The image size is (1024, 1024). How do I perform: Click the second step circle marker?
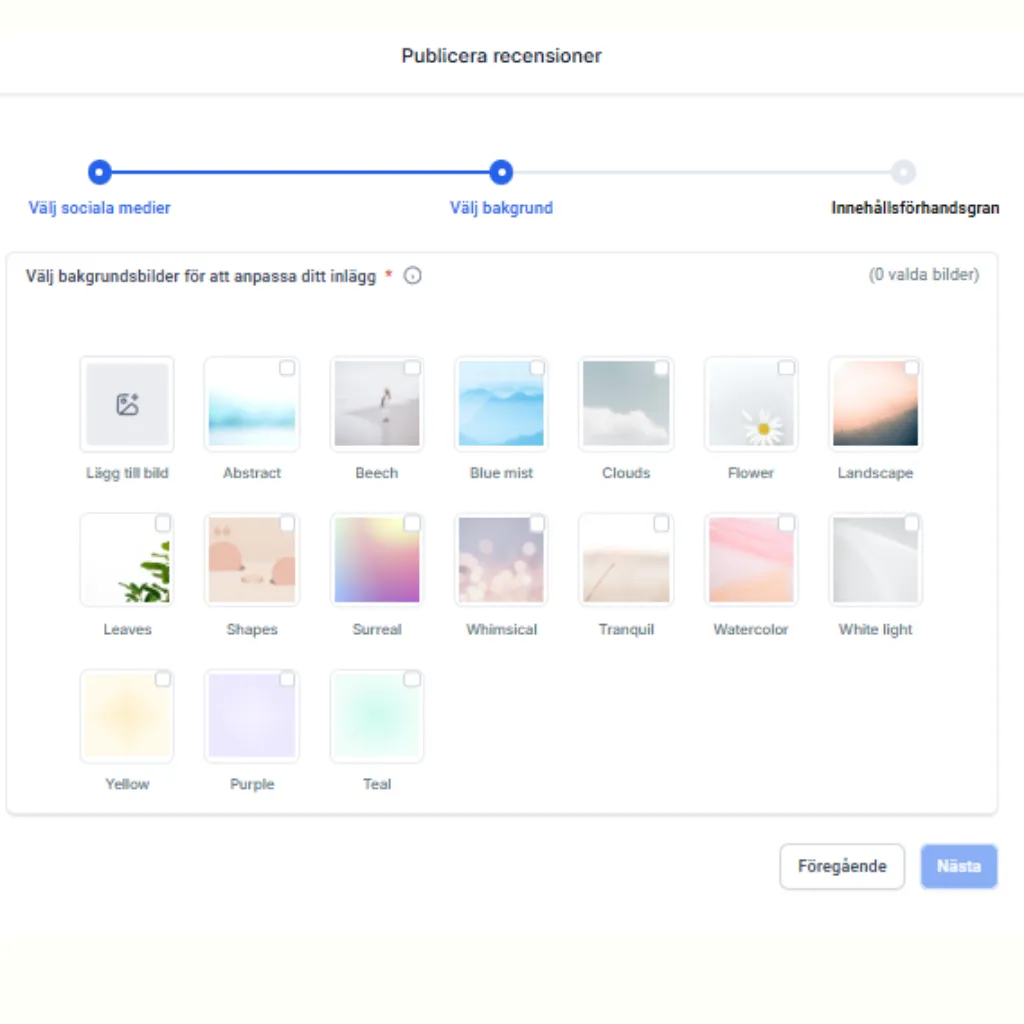tap(502, 172)
